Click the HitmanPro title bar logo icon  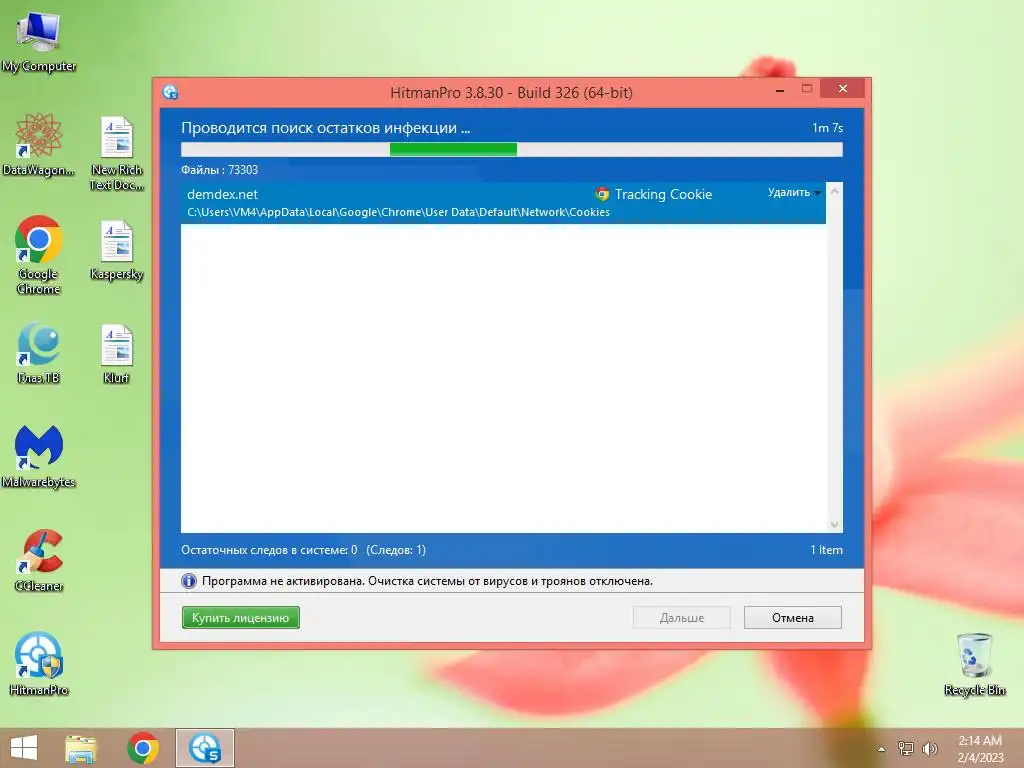(170, 92)
